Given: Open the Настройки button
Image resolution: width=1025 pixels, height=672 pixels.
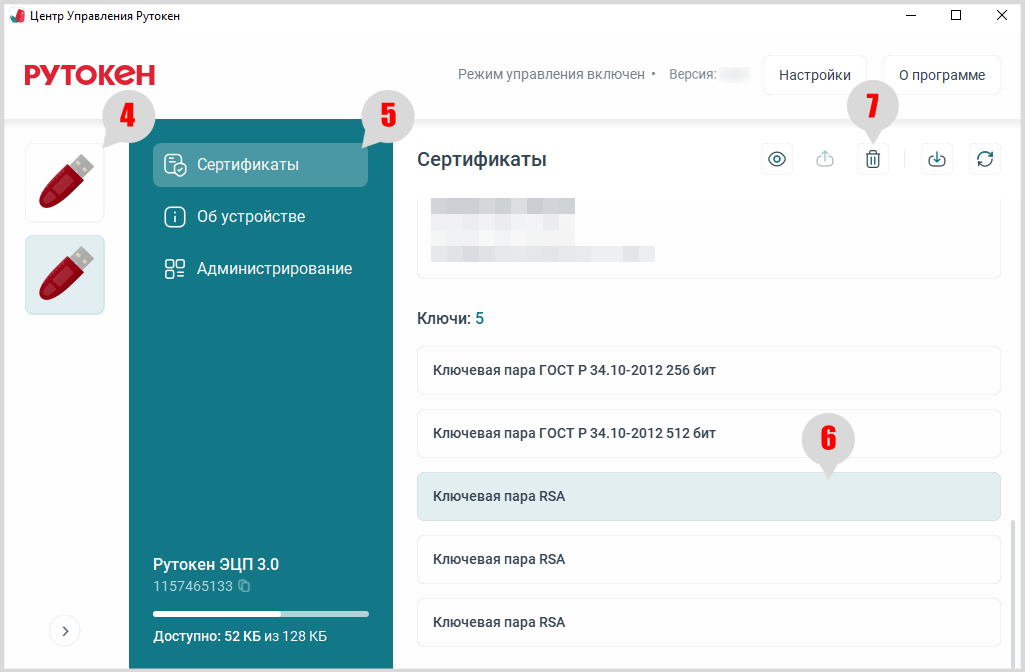Looking at the screenshot, I should 814,75.
